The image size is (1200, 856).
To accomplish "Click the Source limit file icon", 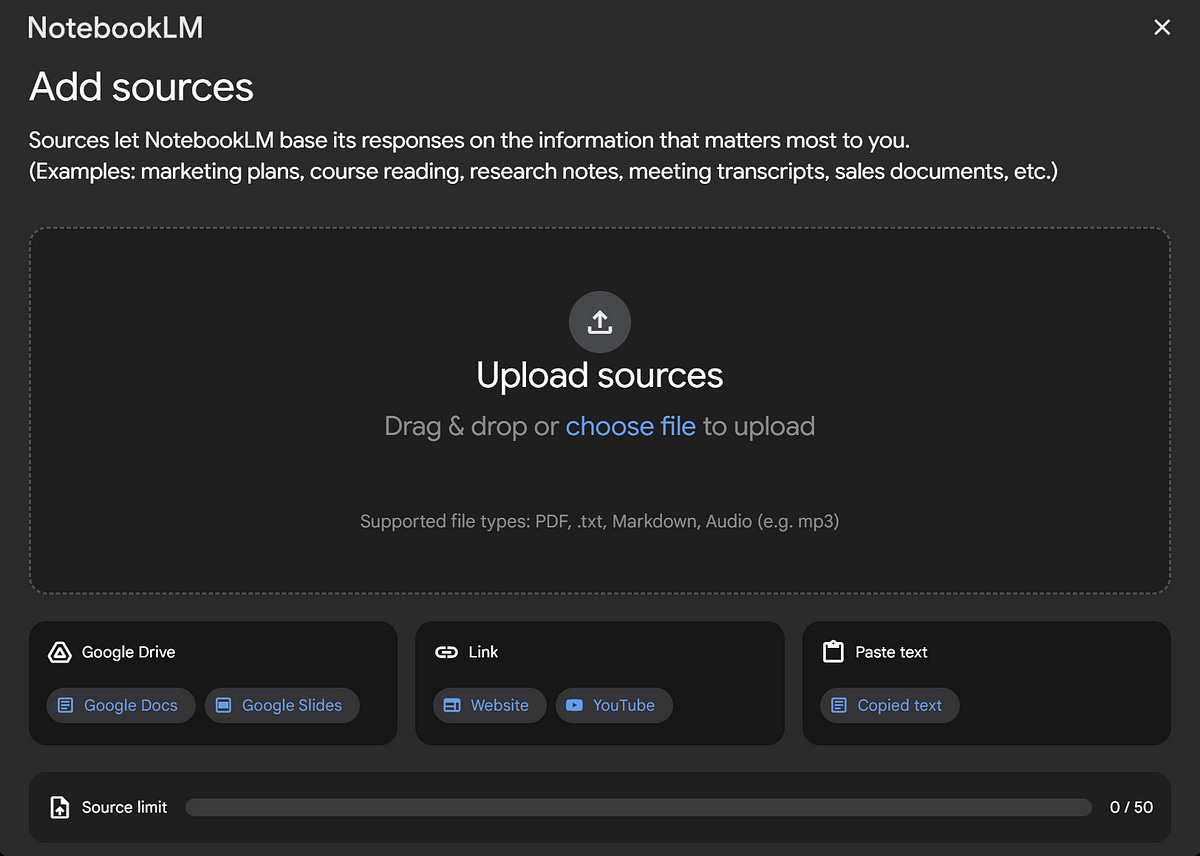I will coord(60,807).
